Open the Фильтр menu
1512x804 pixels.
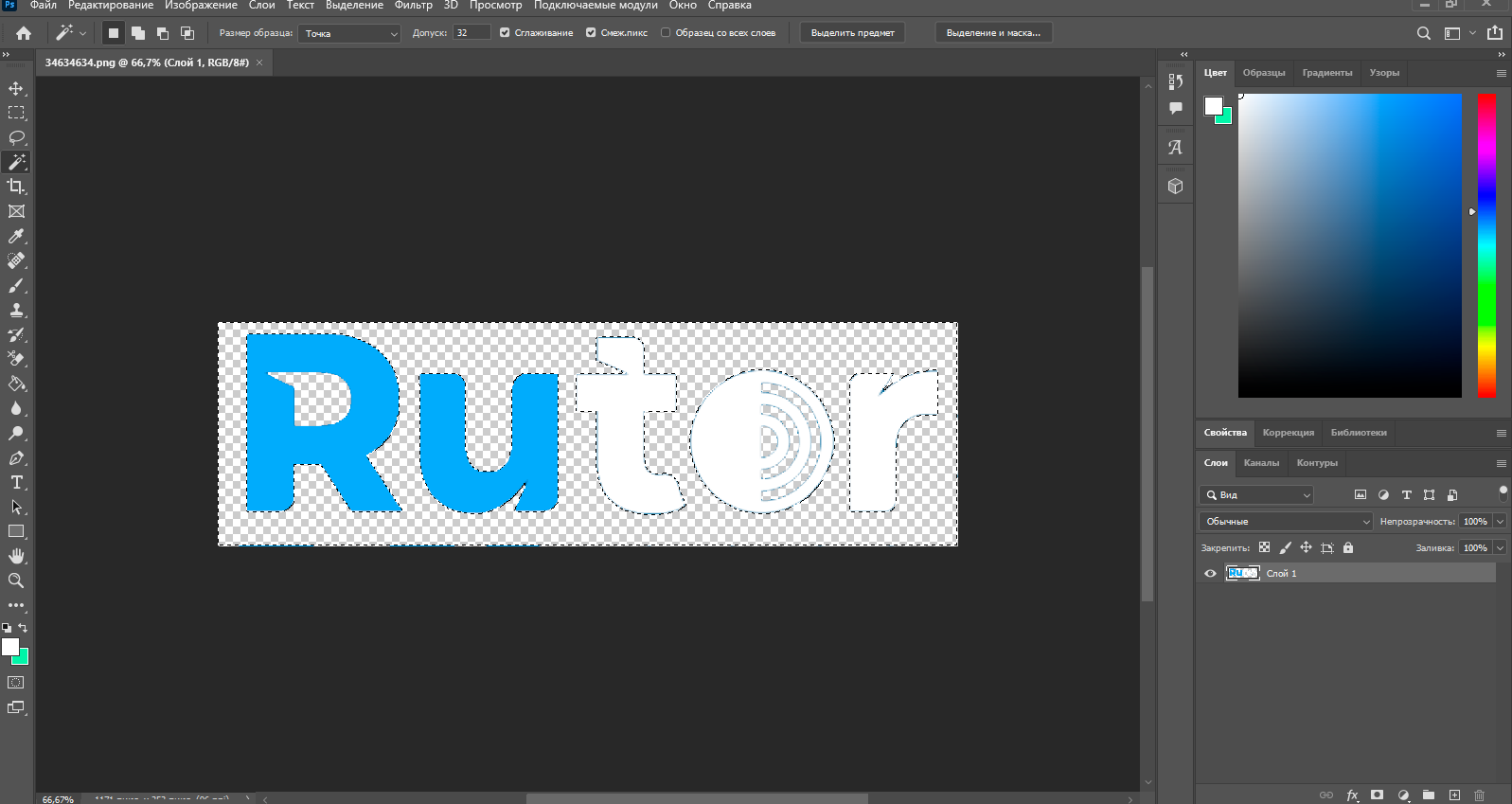tap(413, 6)
